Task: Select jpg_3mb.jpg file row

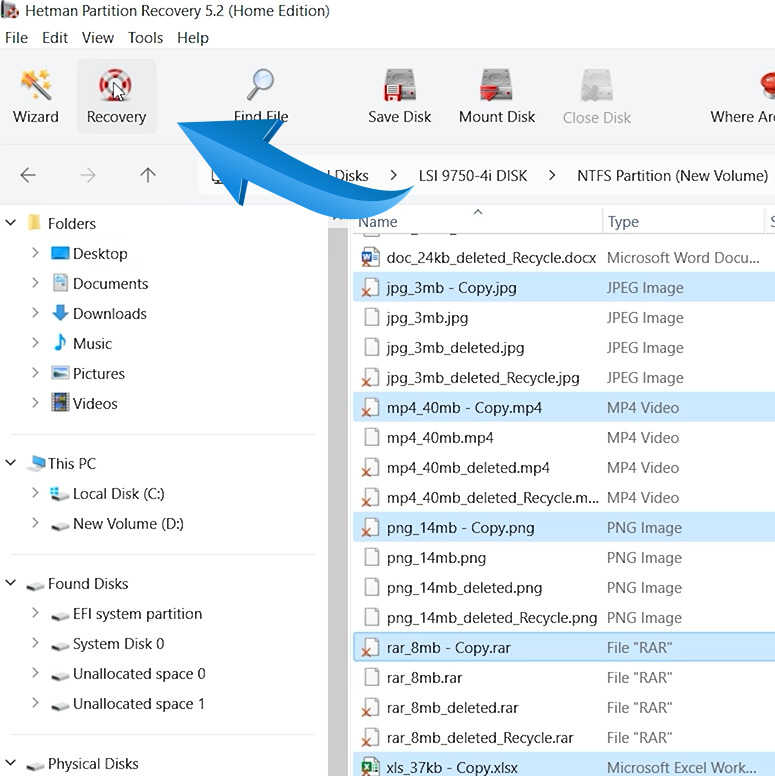Action: pyautogui.click(x=564, y=317)
